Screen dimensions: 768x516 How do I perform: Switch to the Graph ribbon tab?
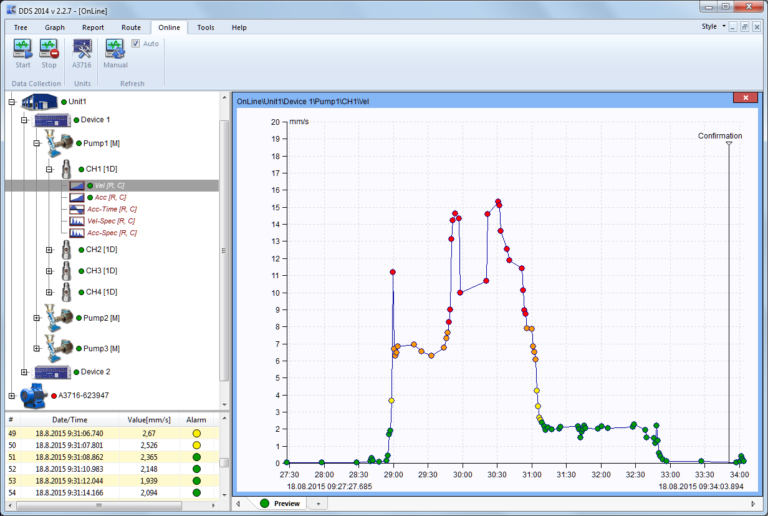[x=54, y=27]
